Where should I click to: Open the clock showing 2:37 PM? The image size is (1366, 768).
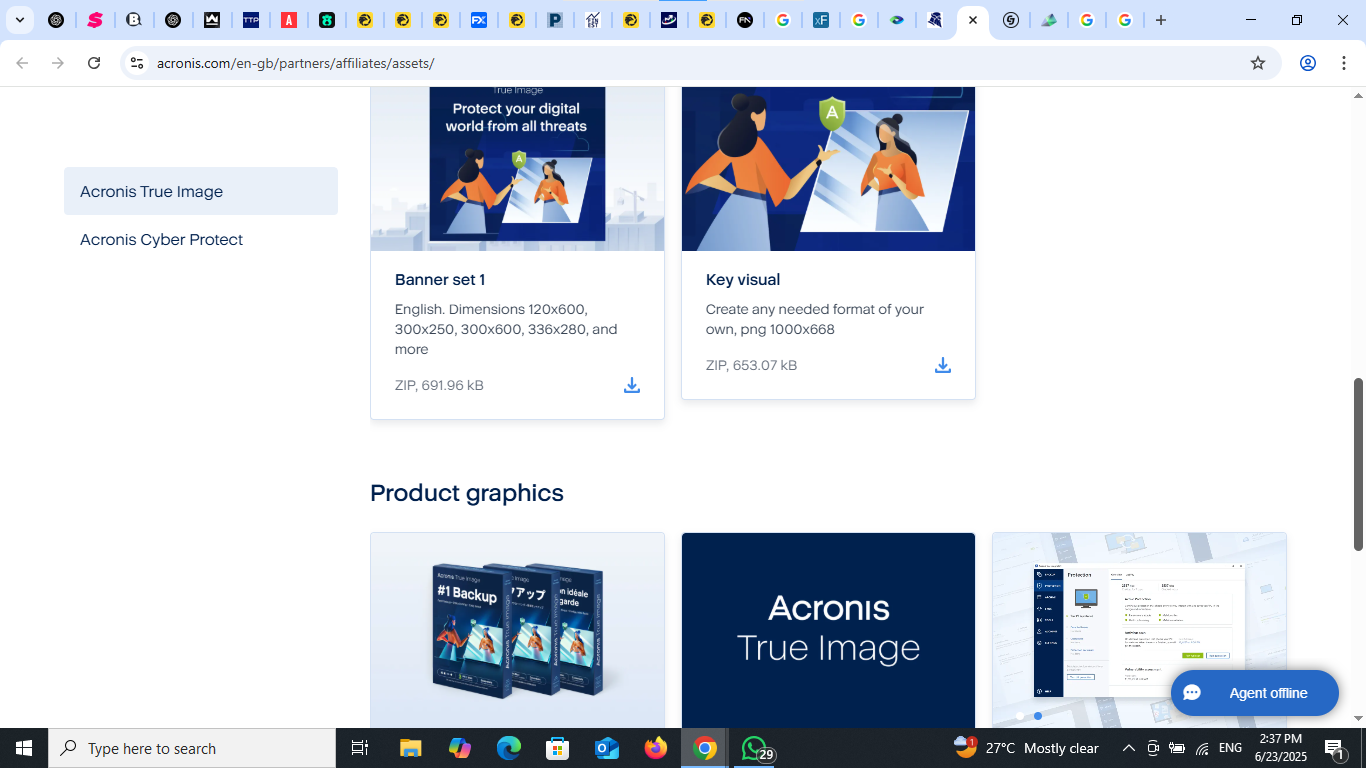(x=1281, y=748)
